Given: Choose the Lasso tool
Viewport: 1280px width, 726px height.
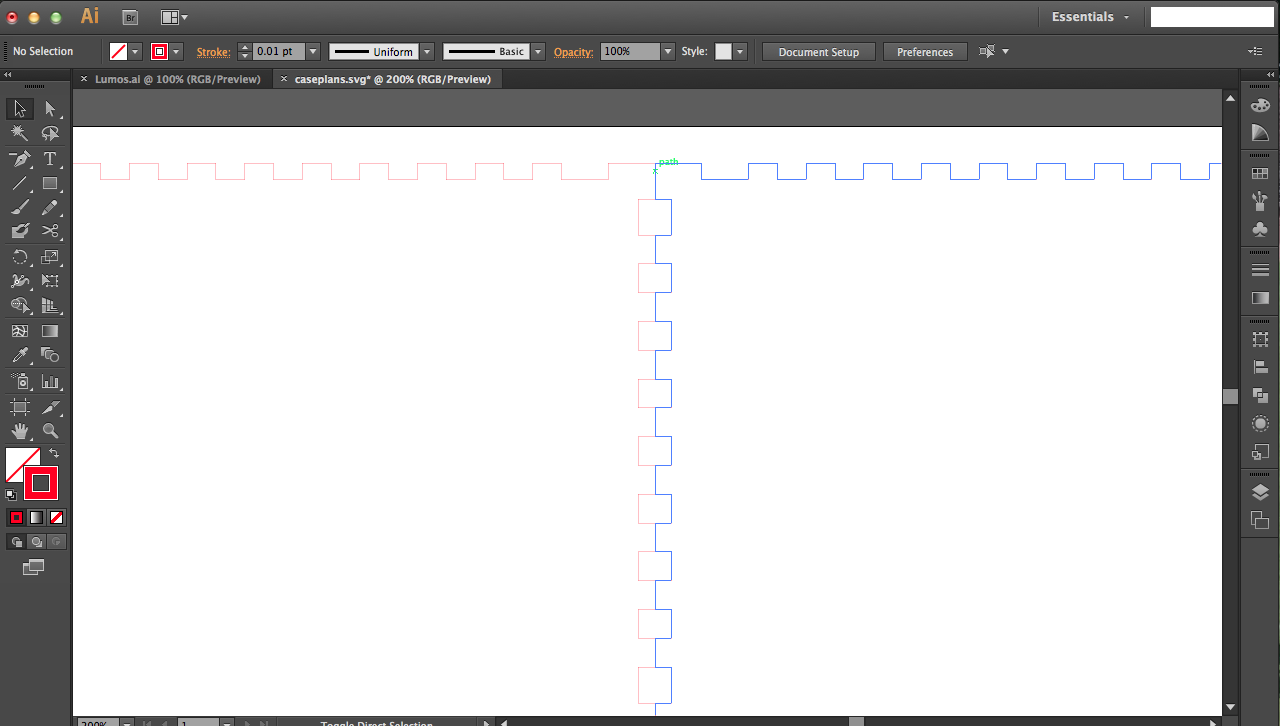Looking at the screenshot, I should (50, 133).
